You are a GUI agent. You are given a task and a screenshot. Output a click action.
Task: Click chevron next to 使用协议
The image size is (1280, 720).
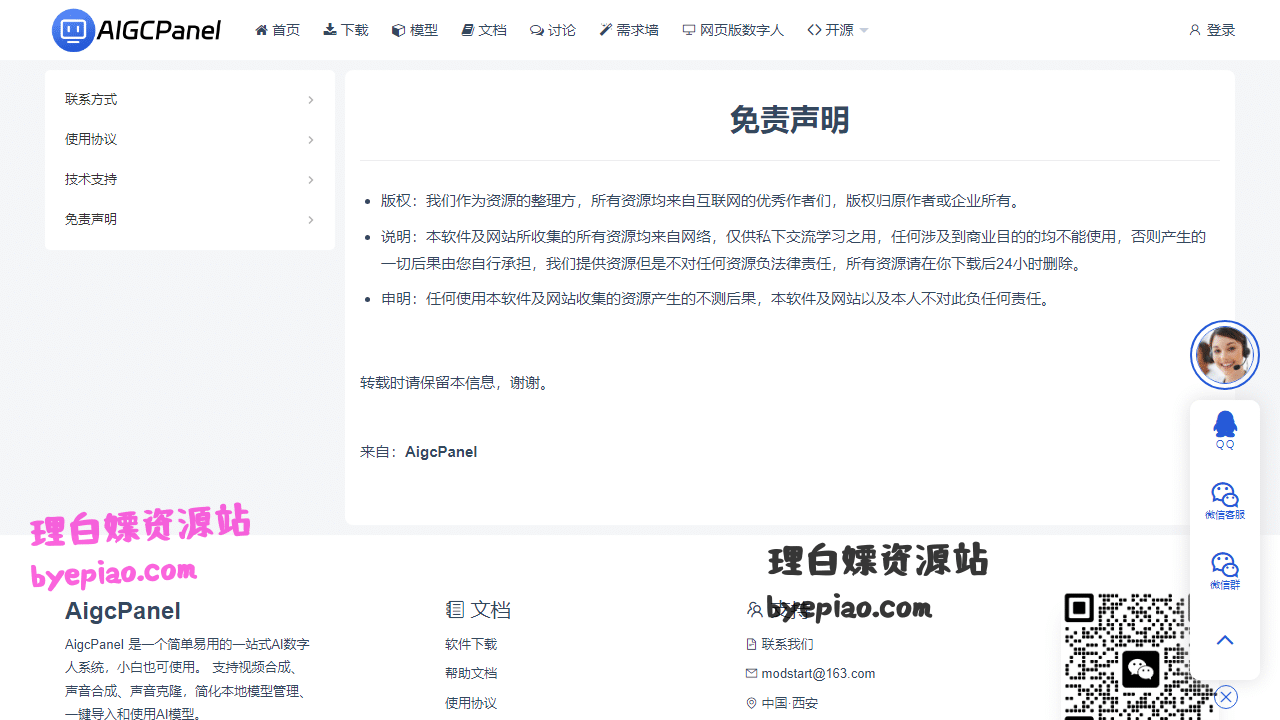click(x=311, y=140)
